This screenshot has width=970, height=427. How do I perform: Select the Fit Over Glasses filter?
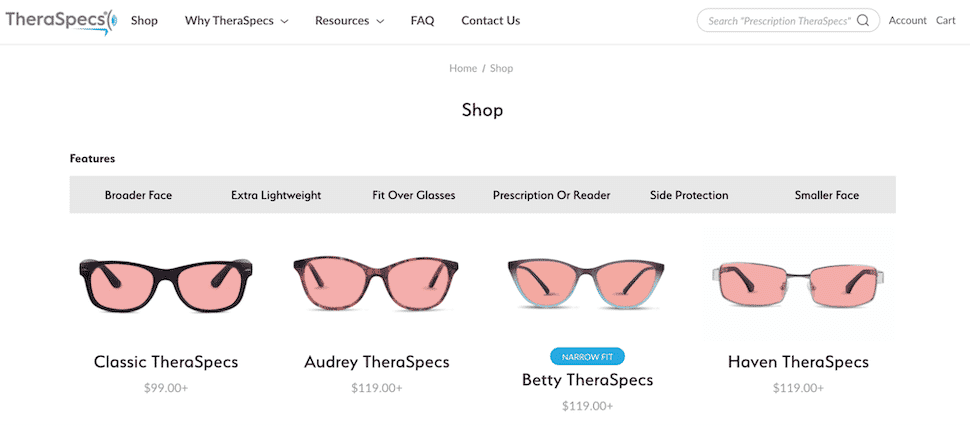413,195
